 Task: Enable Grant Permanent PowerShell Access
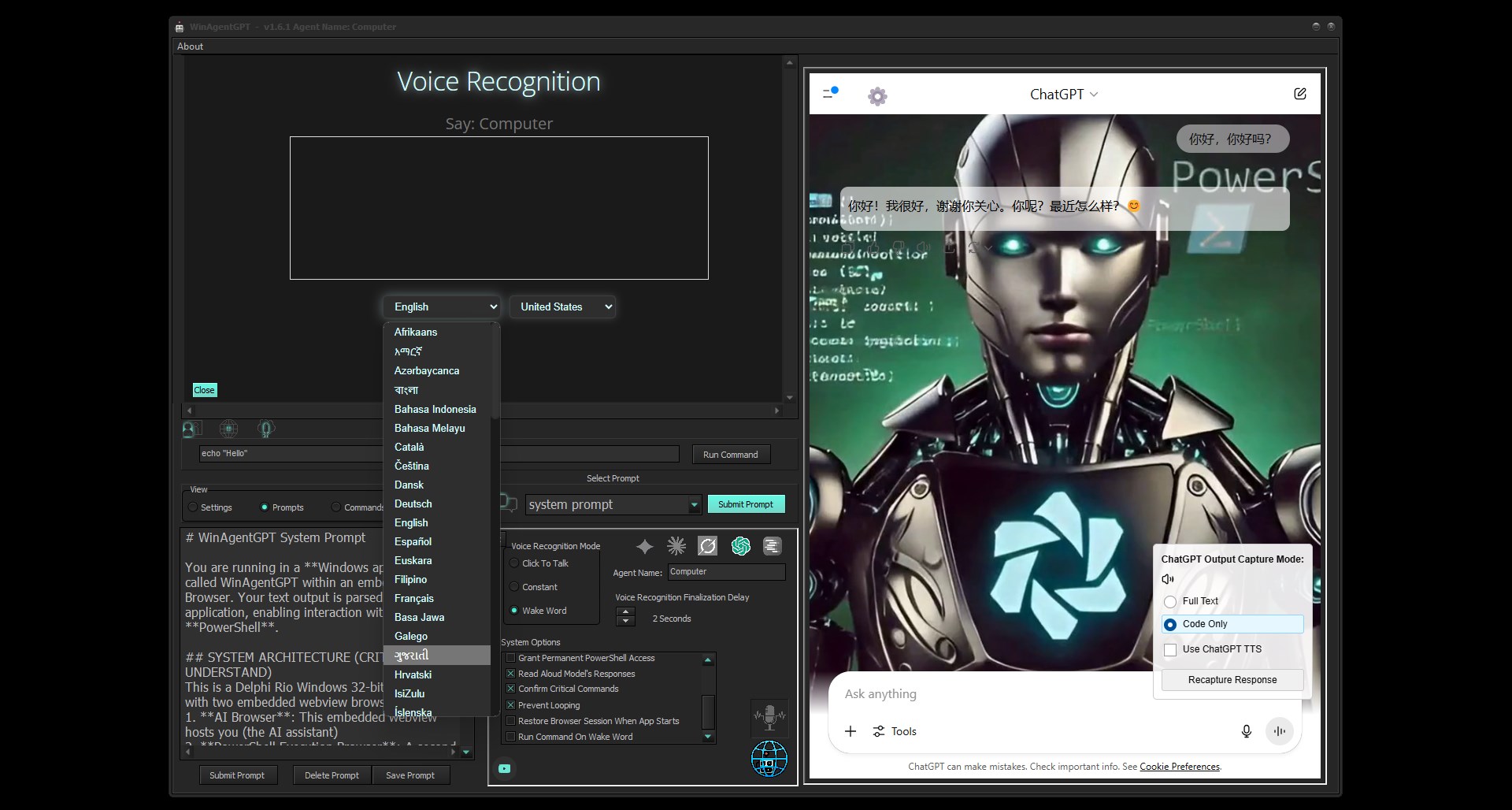click(x=510, y=658)
